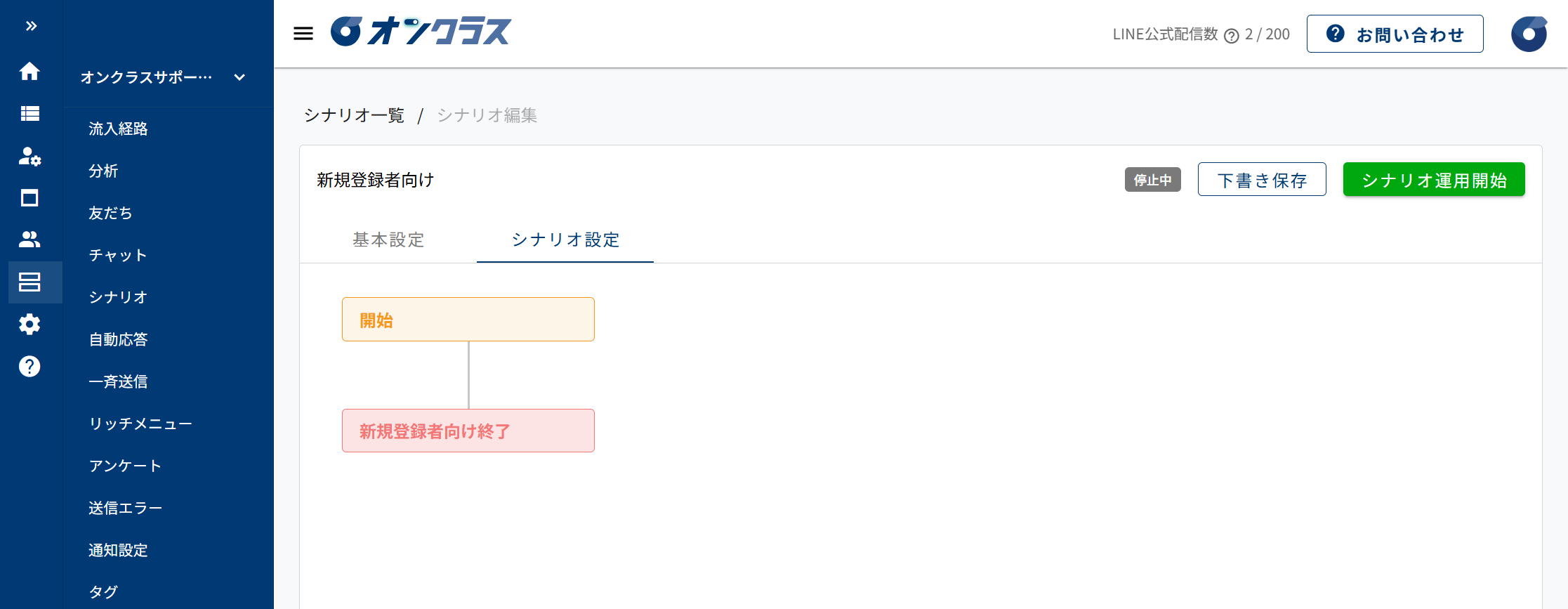Open the お問い合わせ button
Viewport: 1568px width, 609px height.
[x=1395, y=34]
